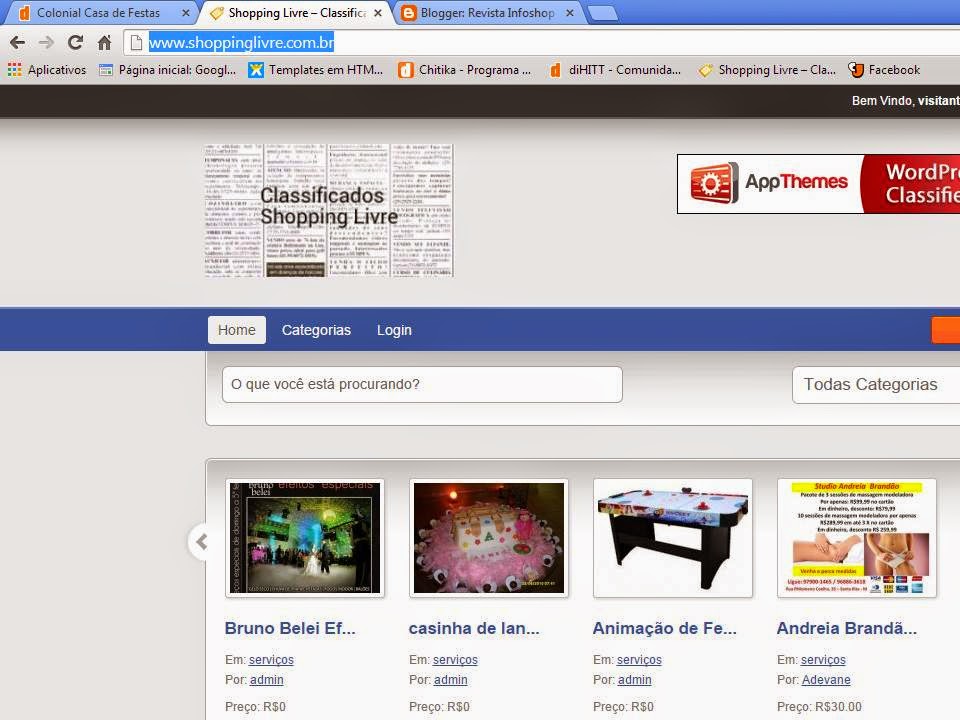Open a new browser tab
This screenshot has height=720, width=960.
click(x=602, y=13)
